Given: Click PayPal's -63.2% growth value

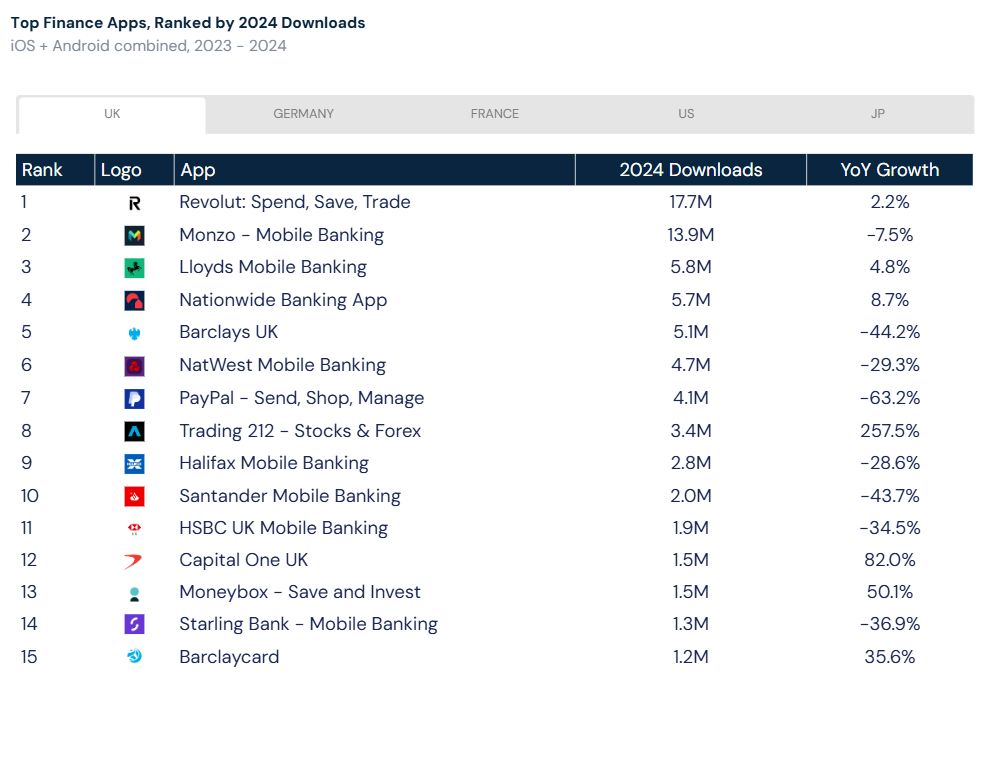Looking at the screenshot, I should pyautogui.click(x=890, y=398).
